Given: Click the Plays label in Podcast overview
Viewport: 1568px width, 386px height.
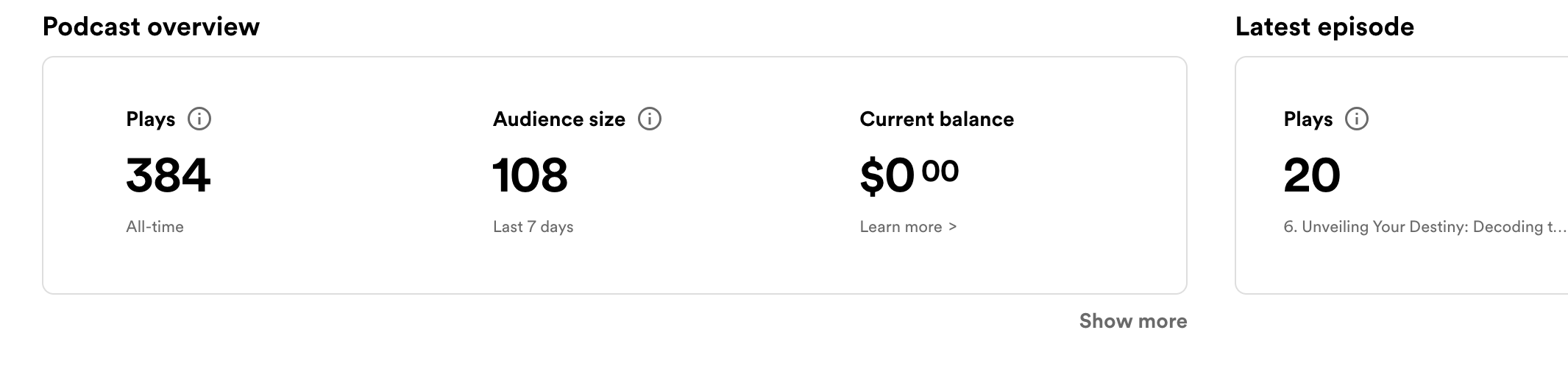Looking at the screenshot, I should (x=150, y=119).
